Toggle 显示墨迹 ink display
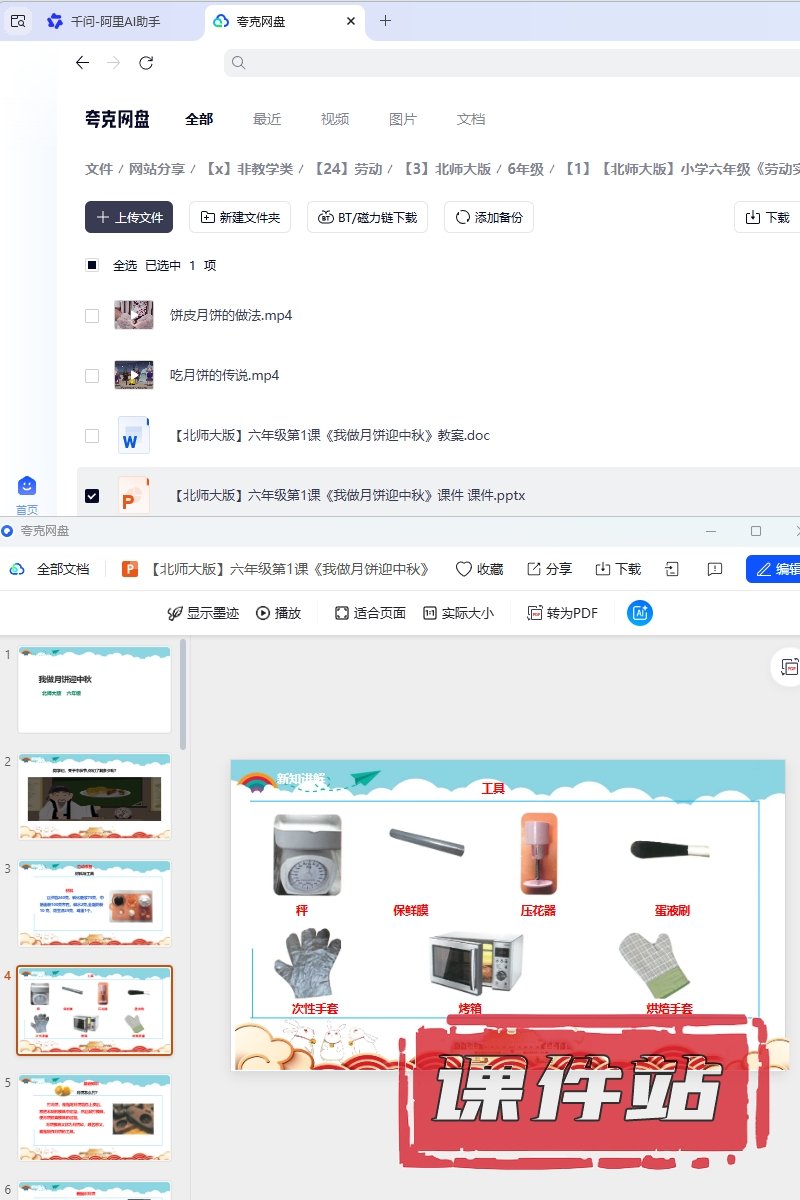Viewport: 800px width, 1200px height. (202, 613)
